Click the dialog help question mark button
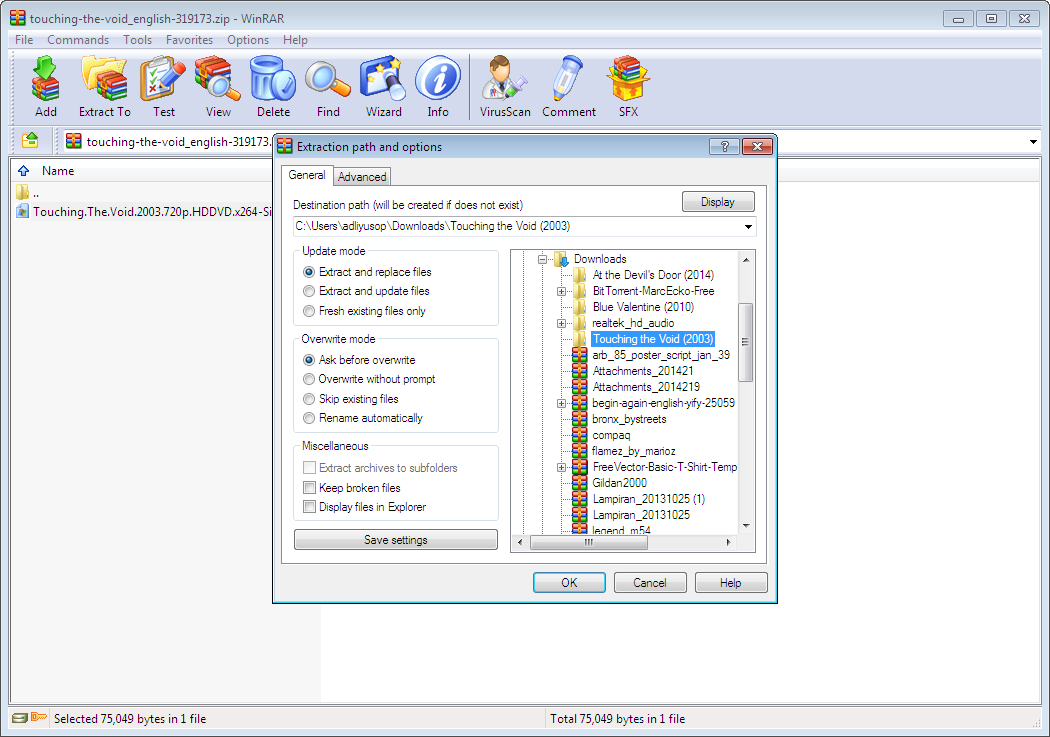Viewport: 1050px width, 737px height. click(x=724, y=147)
